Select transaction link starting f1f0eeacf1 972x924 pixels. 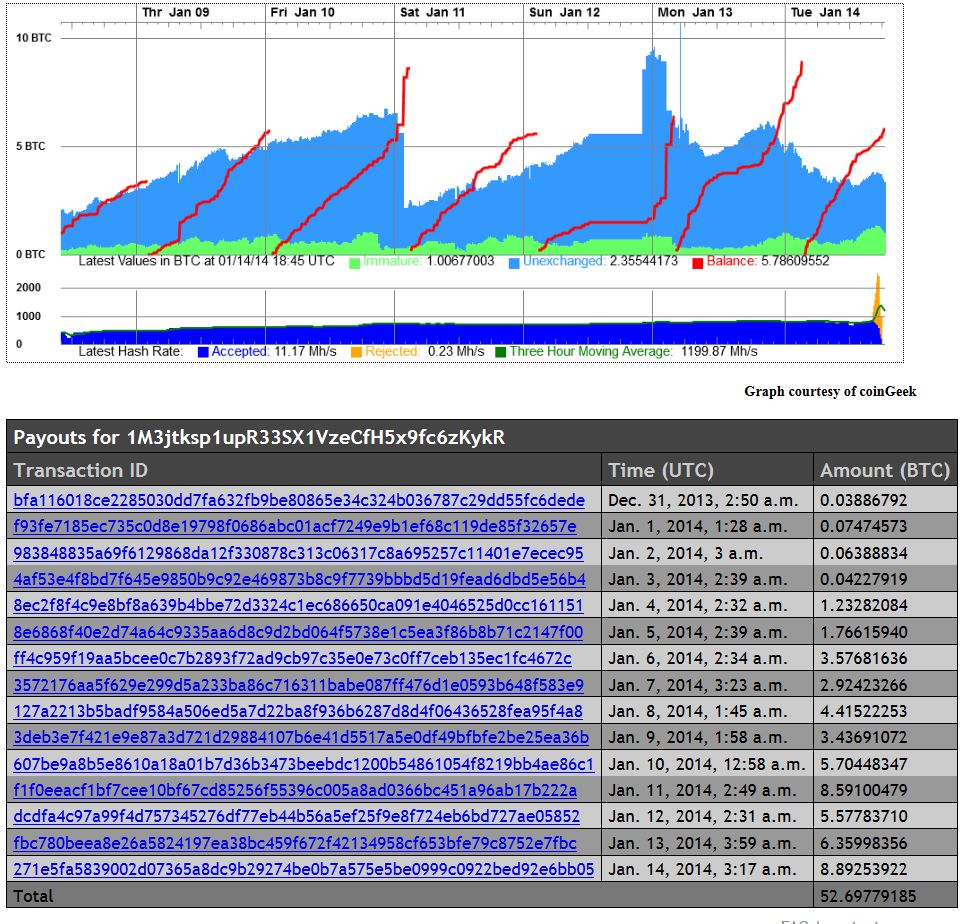click(295, 790)
